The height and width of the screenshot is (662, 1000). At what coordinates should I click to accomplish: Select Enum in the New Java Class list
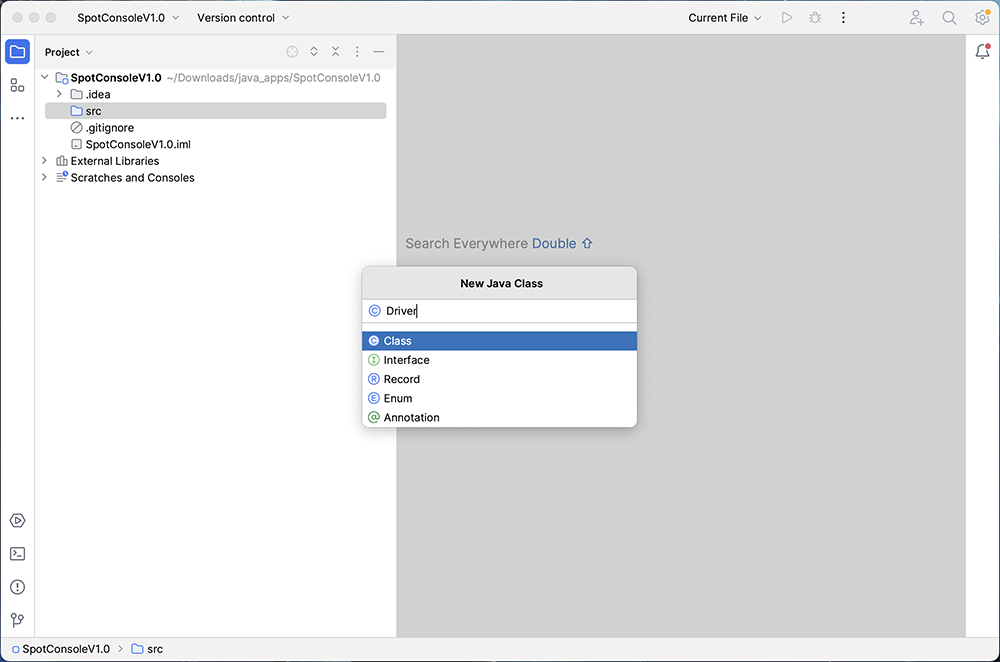coord(398,398)
